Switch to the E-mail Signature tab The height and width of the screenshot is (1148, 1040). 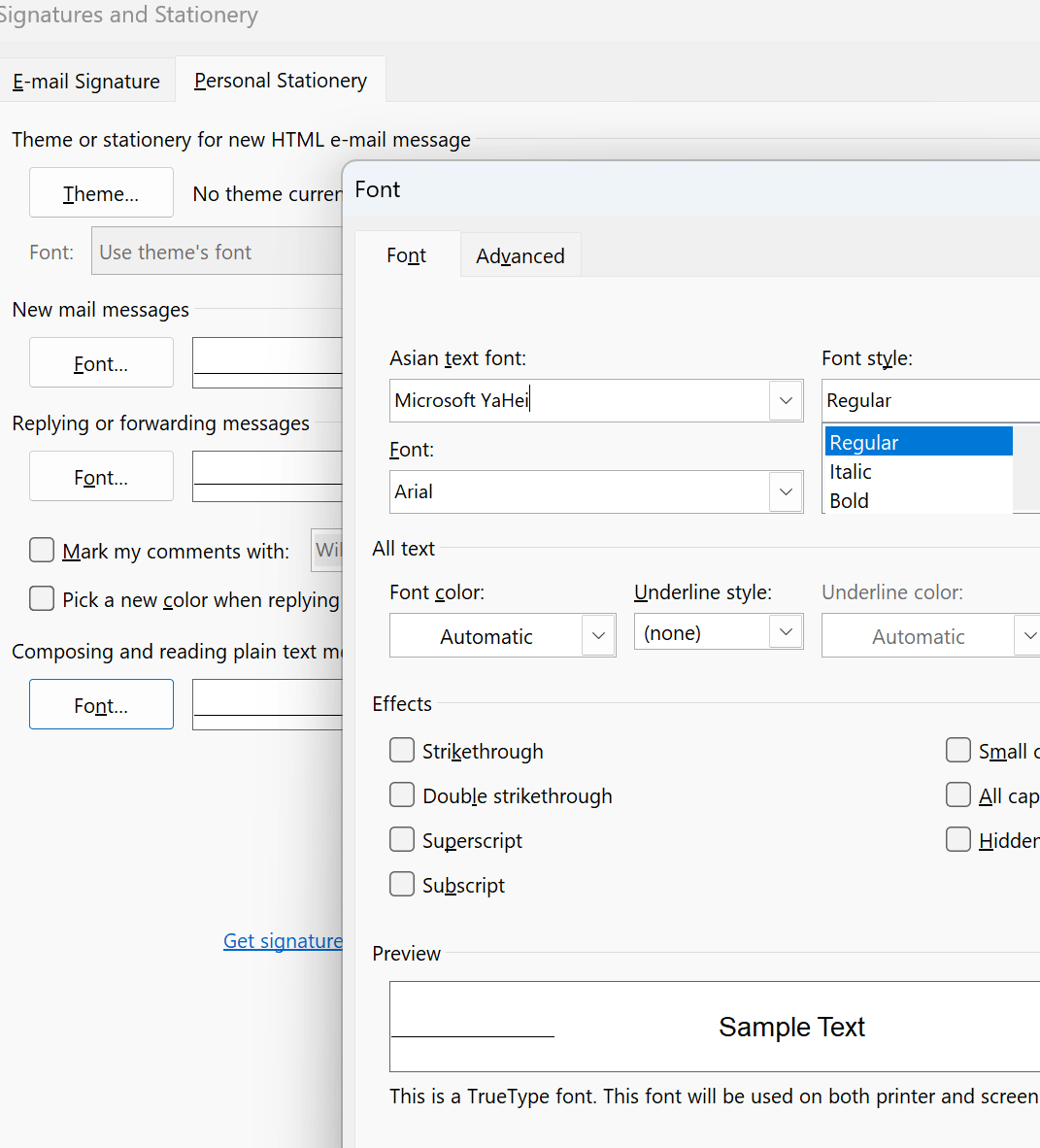[x=86, y=82]
